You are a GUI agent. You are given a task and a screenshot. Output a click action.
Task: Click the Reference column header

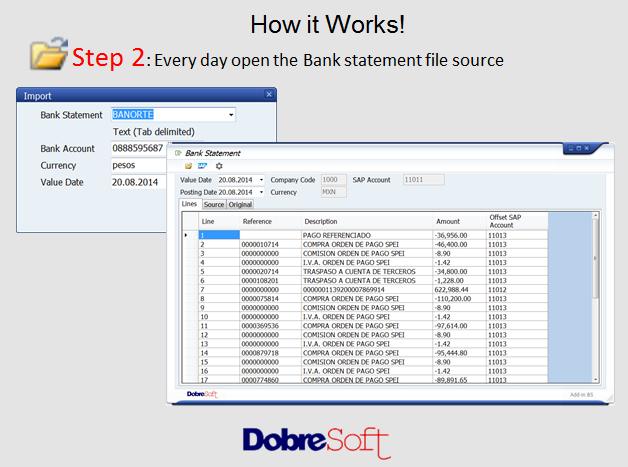pyautogui.click(x=270, y=221)
